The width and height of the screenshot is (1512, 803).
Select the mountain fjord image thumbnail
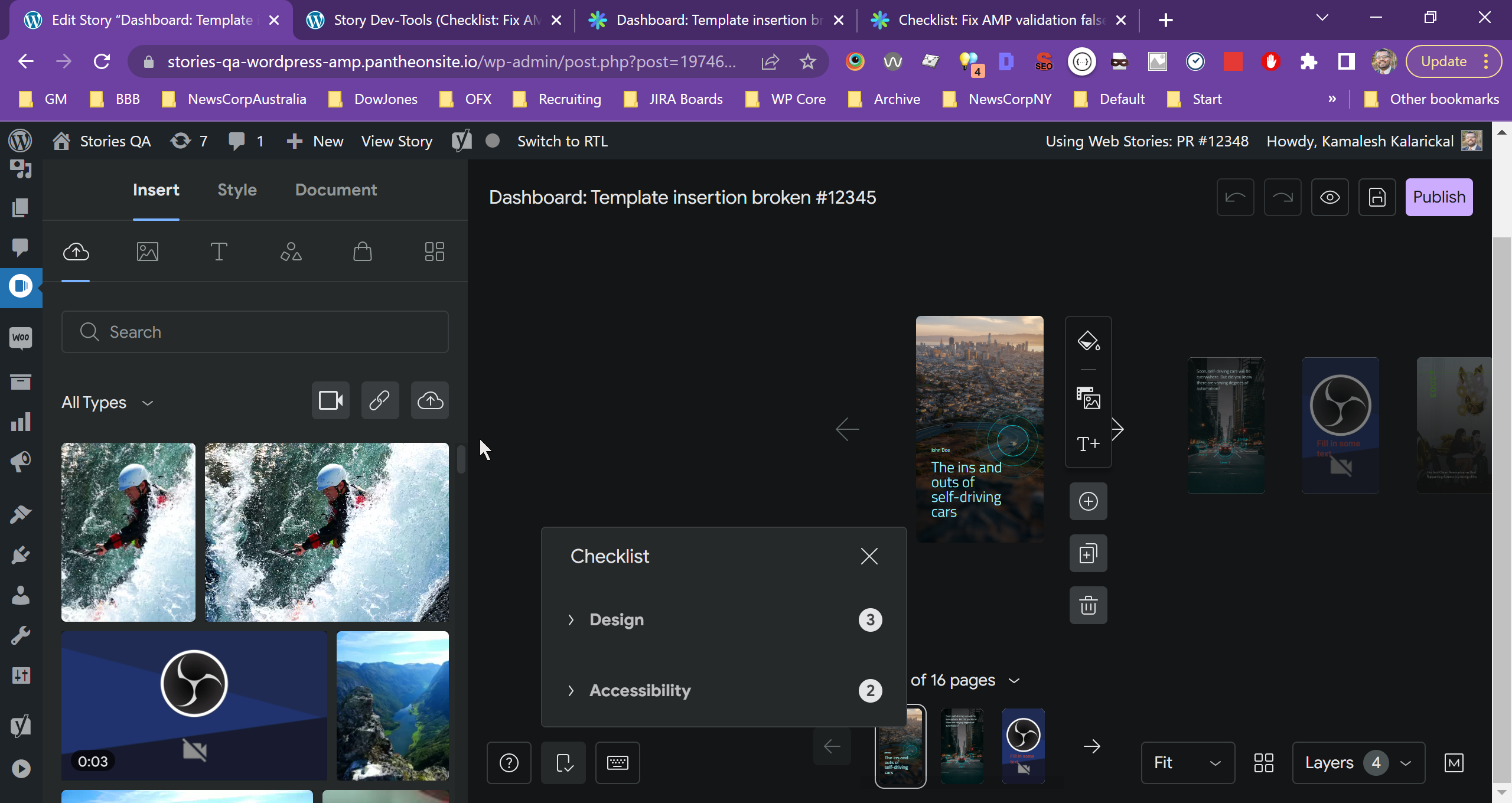click(393, 706)
